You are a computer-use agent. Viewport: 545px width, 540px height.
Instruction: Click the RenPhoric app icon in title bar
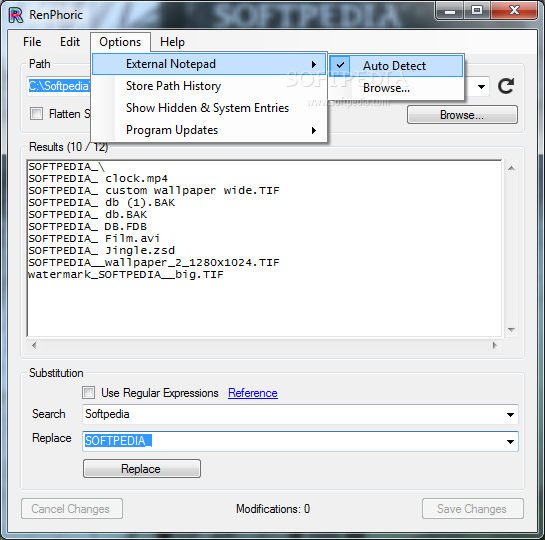(x=16, y=15)
